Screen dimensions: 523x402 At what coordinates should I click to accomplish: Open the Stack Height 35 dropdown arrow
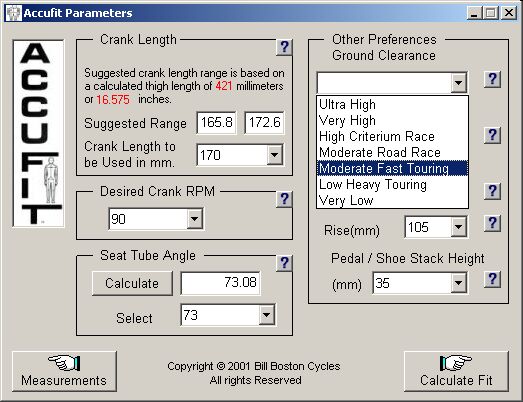point(459,283)
